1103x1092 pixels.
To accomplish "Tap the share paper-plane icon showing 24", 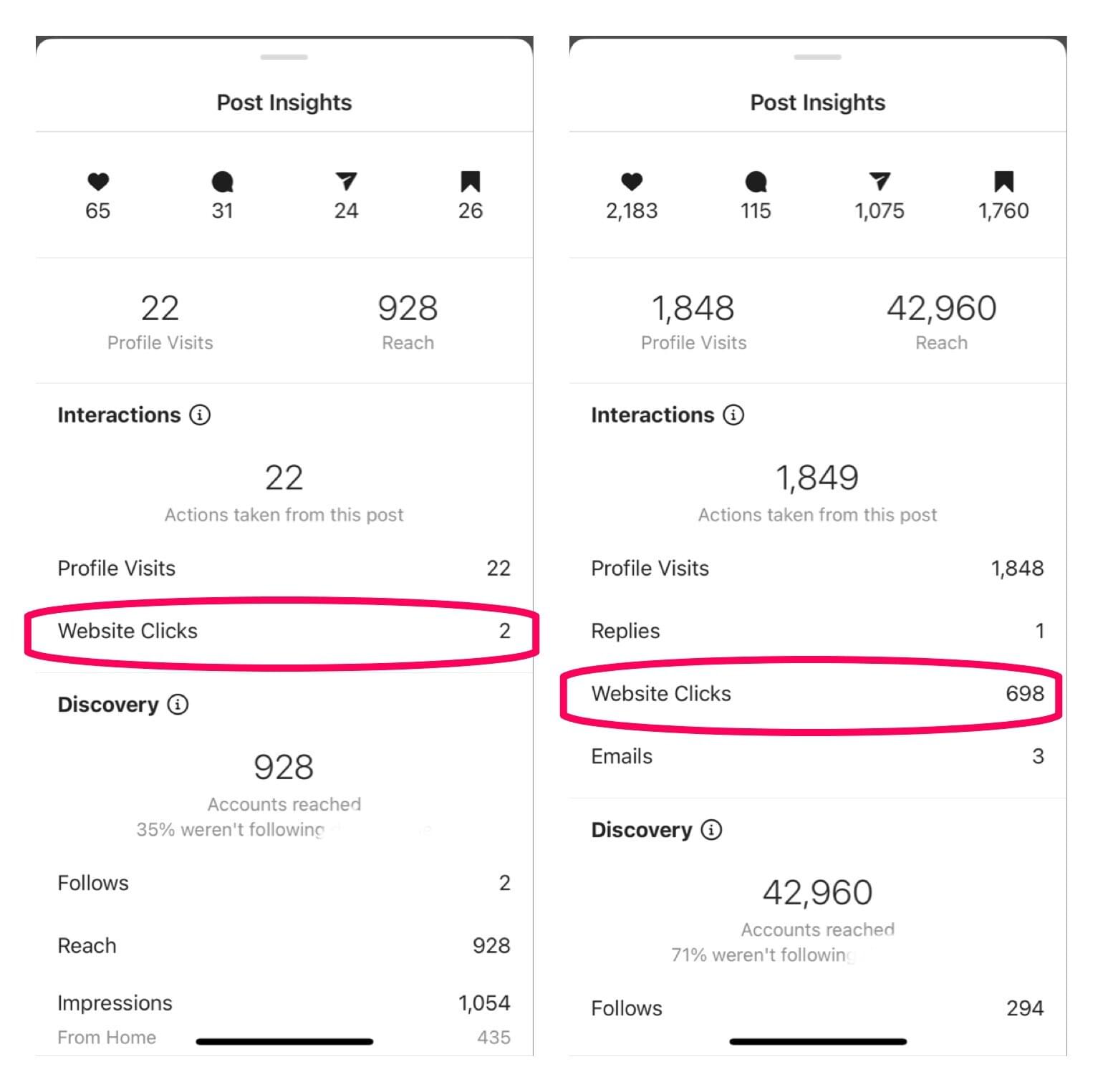I will point(346,181).
